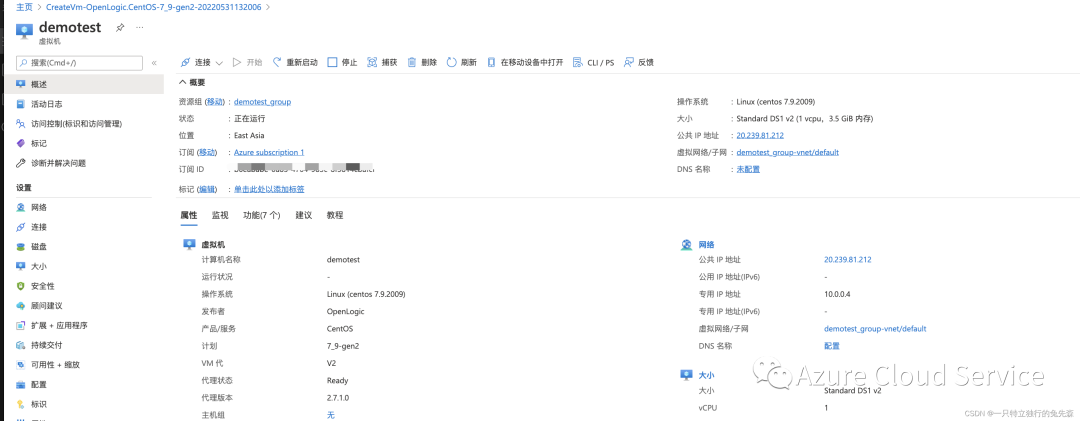This screenshot has width=1080, height=421.
Task: Click the publisher value OpenLogic
Action: point(346,311)
